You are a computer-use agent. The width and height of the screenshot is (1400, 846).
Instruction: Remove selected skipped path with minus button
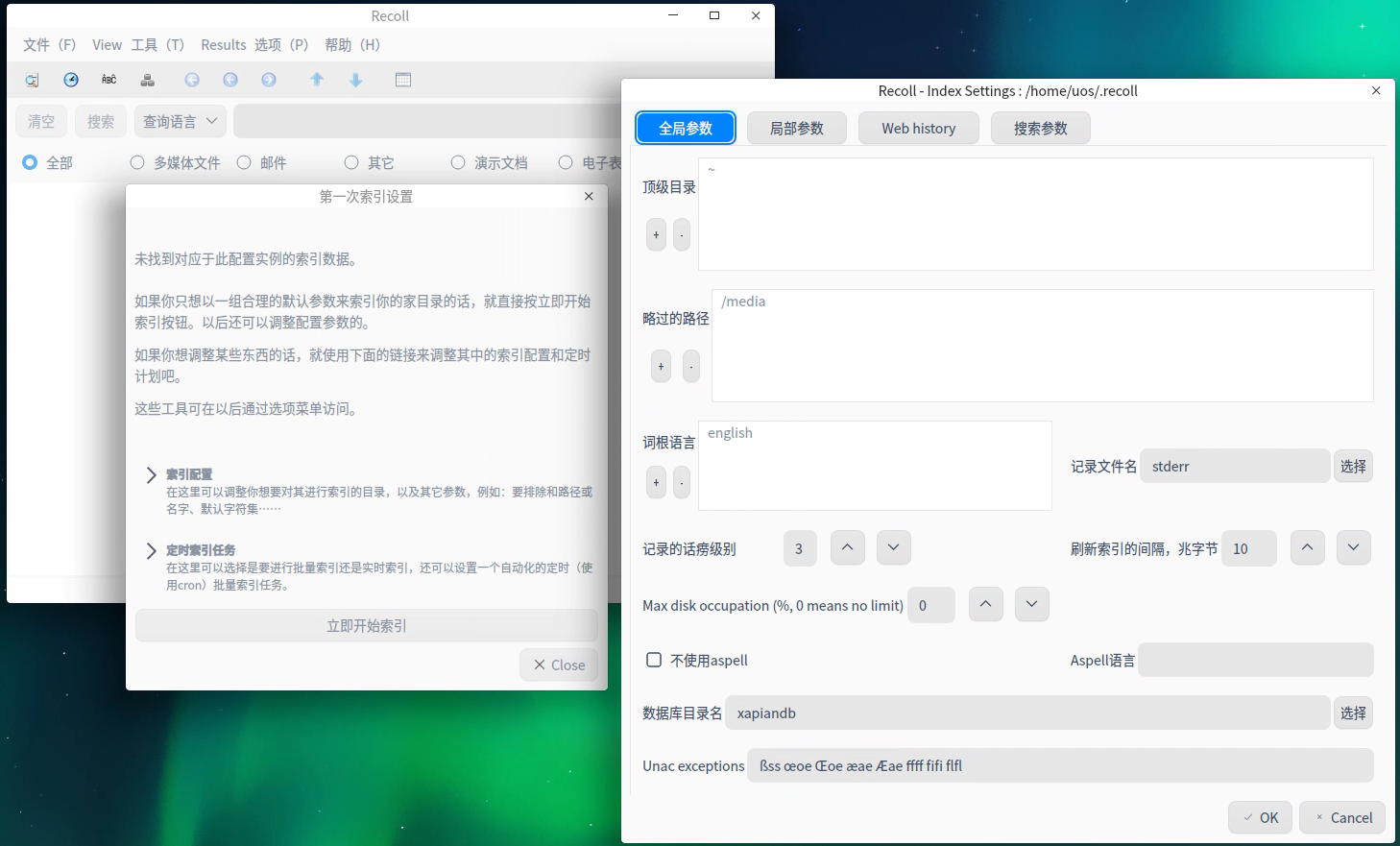[691, 366]
